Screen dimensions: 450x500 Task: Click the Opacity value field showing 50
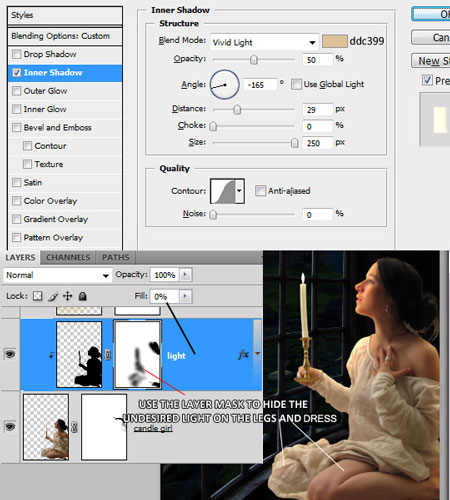click(318, 60)
